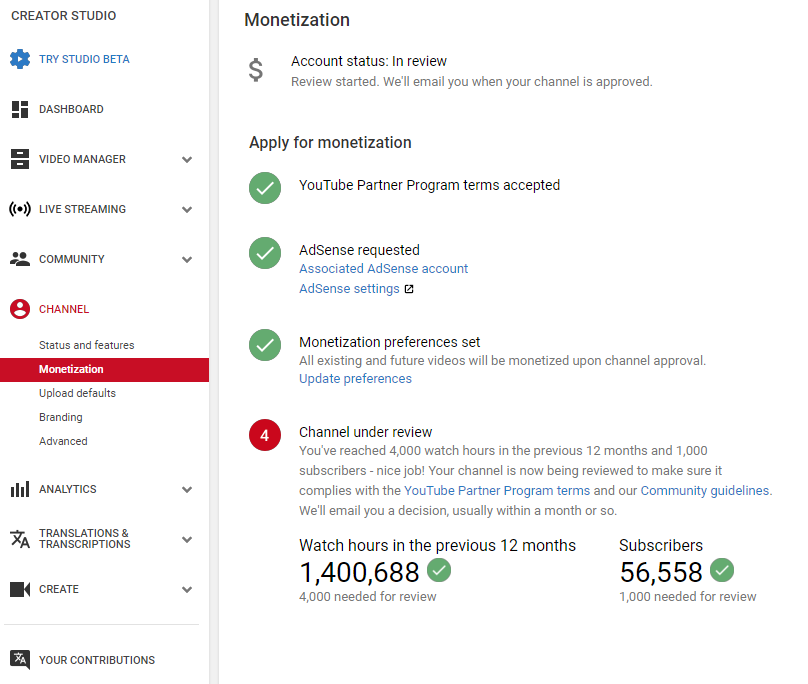This screenshot has width=808, height=684.
Task: Click the Channel under review heading
Action: 365,432
